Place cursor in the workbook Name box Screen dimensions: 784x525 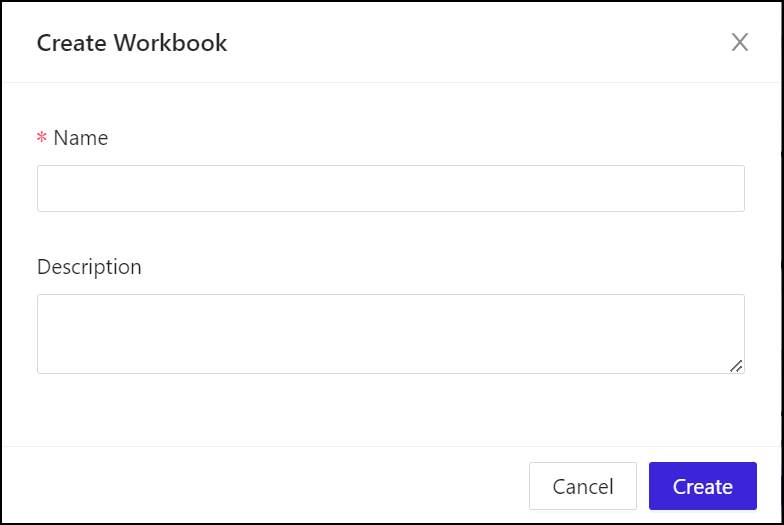coord(390,188)
